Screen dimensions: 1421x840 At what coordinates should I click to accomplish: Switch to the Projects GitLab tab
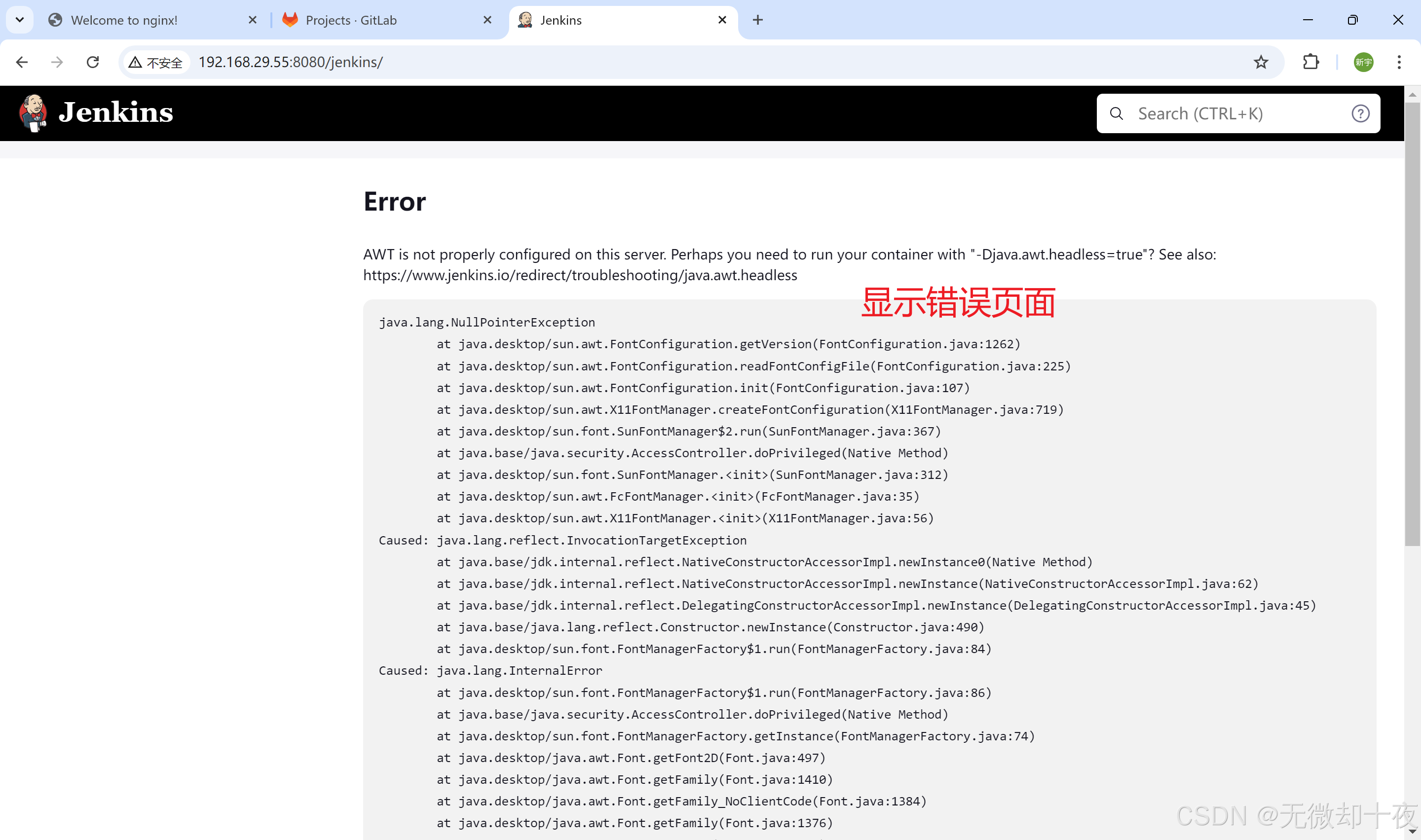351,20
